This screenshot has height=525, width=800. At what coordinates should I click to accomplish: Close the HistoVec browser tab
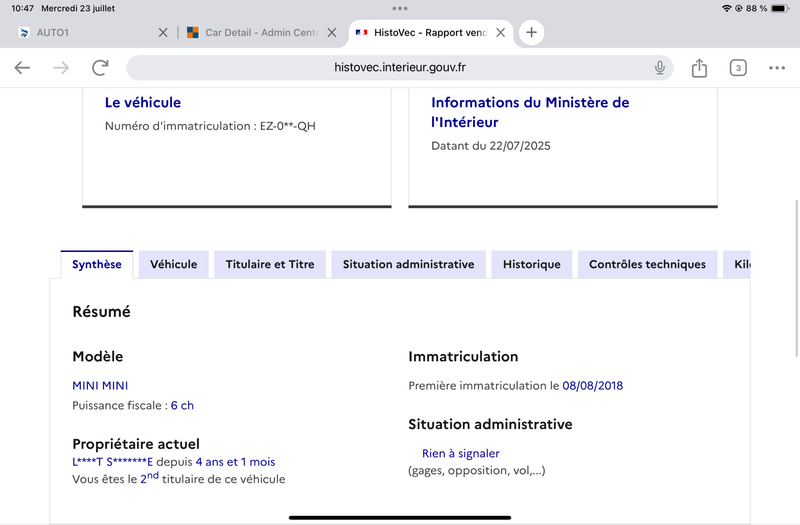501,32
